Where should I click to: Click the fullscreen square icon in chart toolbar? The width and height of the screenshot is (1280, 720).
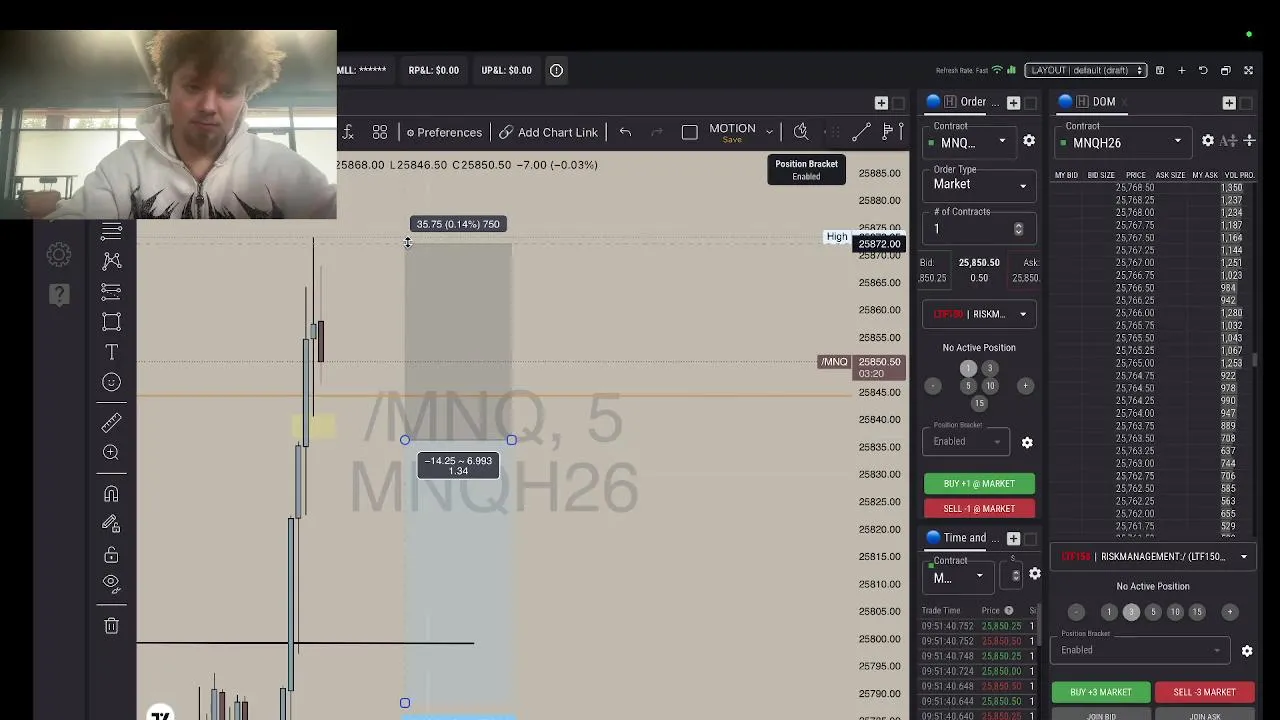coord(689,132)
